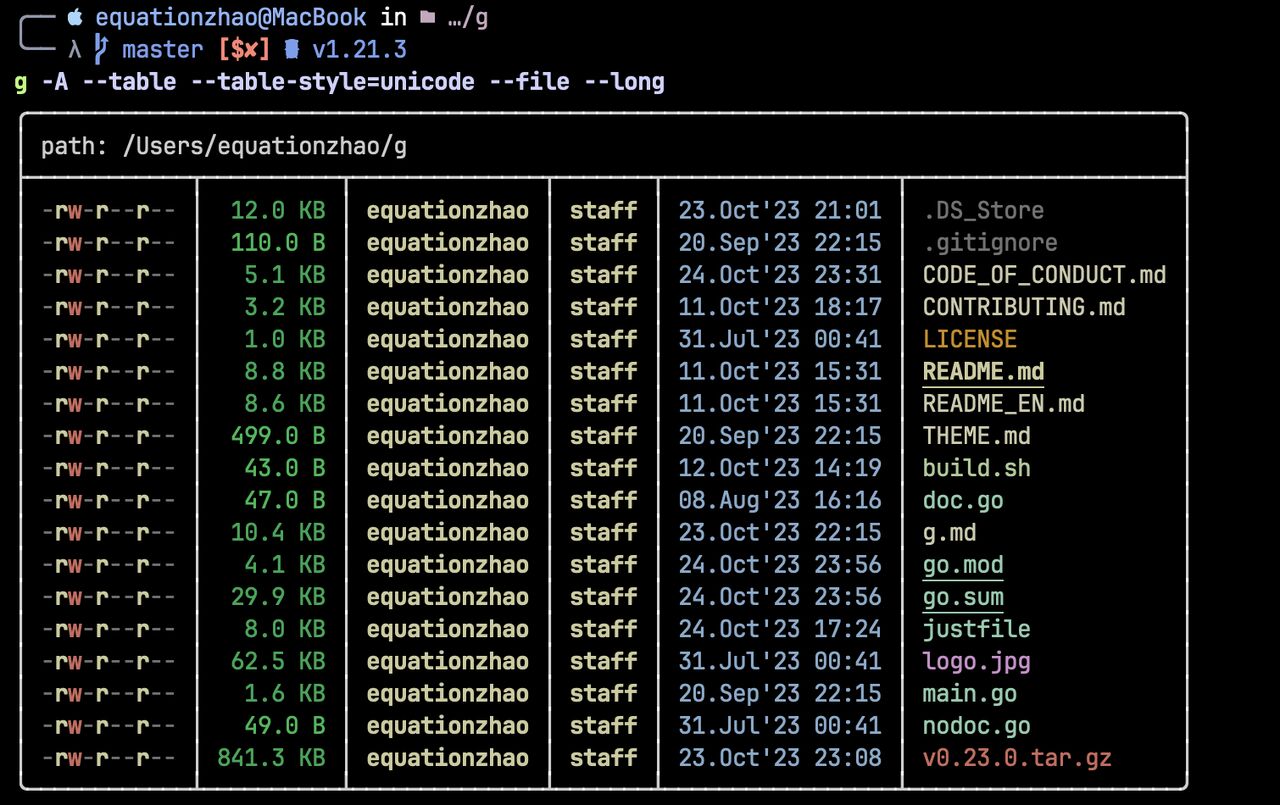Click the 12.0 KB size value

pyautogui.click(x=278, y=211)
